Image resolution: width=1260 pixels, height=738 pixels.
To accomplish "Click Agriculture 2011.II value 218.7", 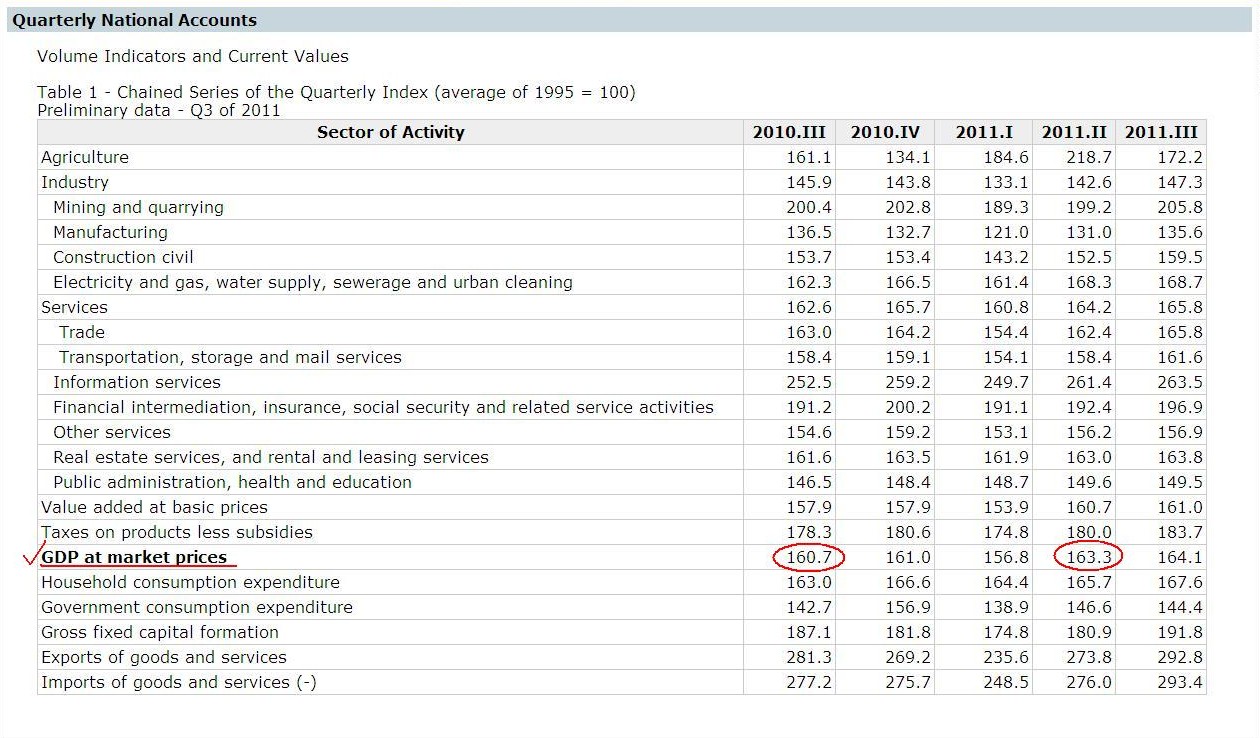I will coord(1089,157).
